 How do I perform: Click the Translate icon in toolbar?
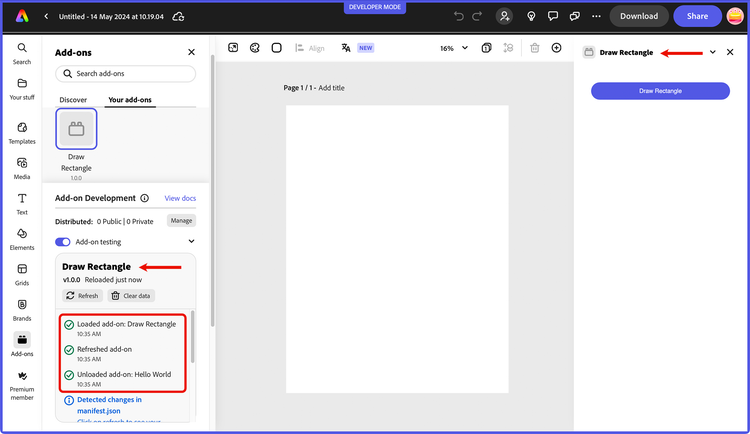tap(346, 48)
